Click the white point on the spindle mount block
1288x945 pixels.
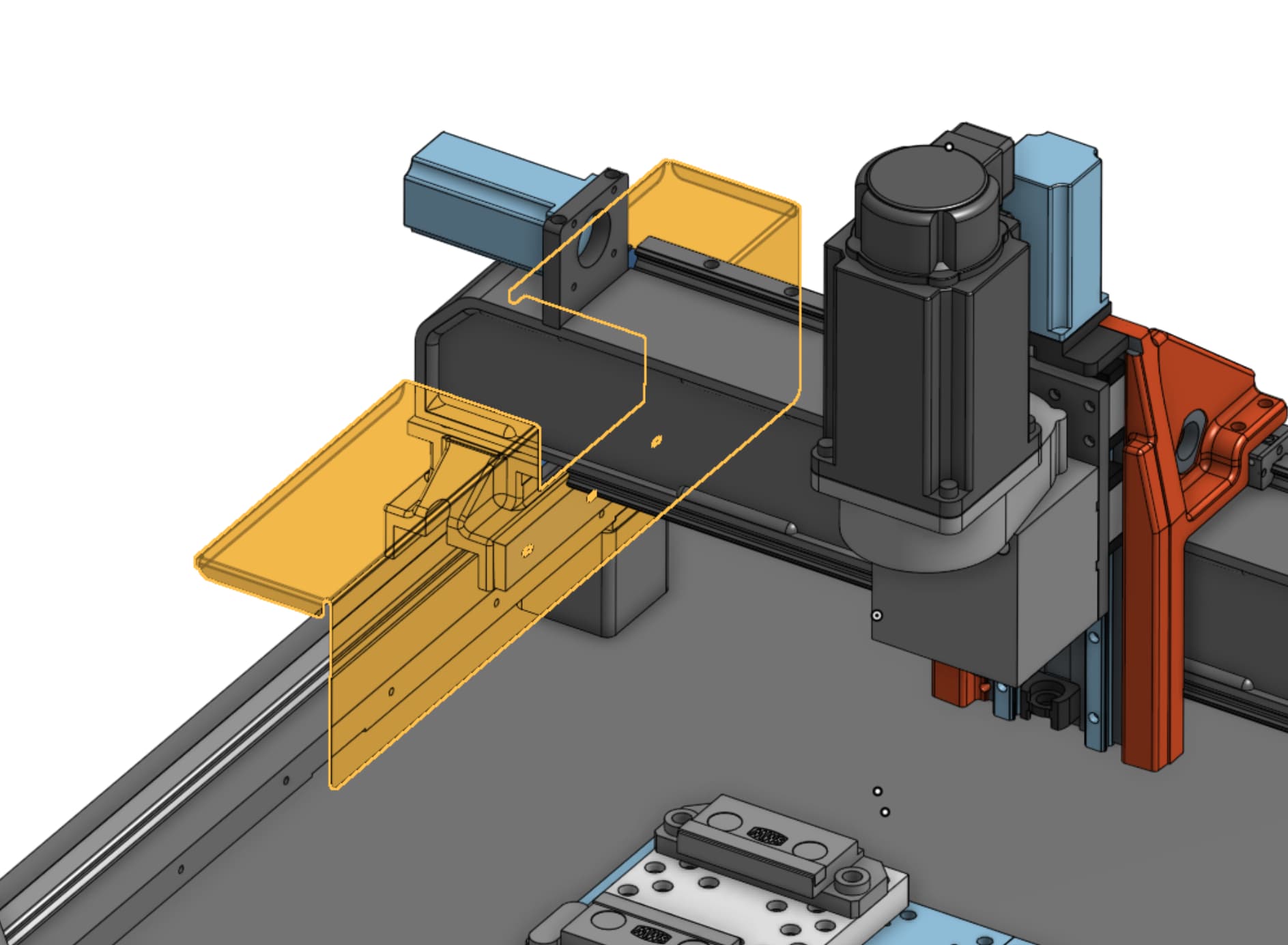coord(877,615)
